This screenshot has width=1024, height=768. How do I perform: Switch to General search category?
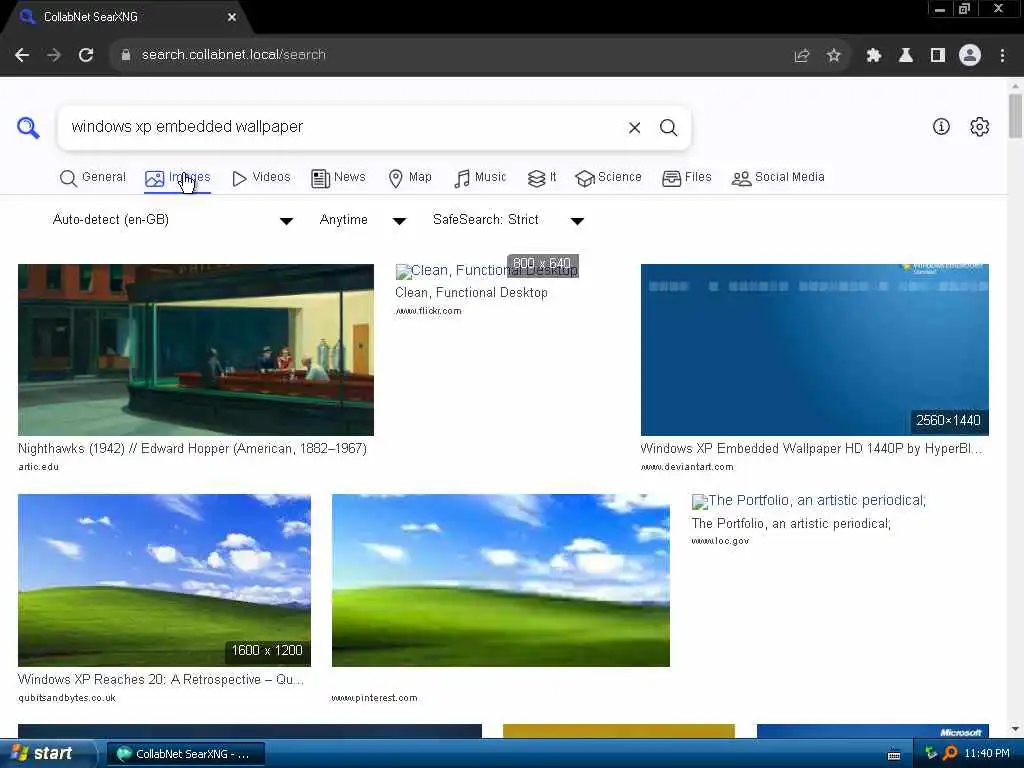click(93, 178)
